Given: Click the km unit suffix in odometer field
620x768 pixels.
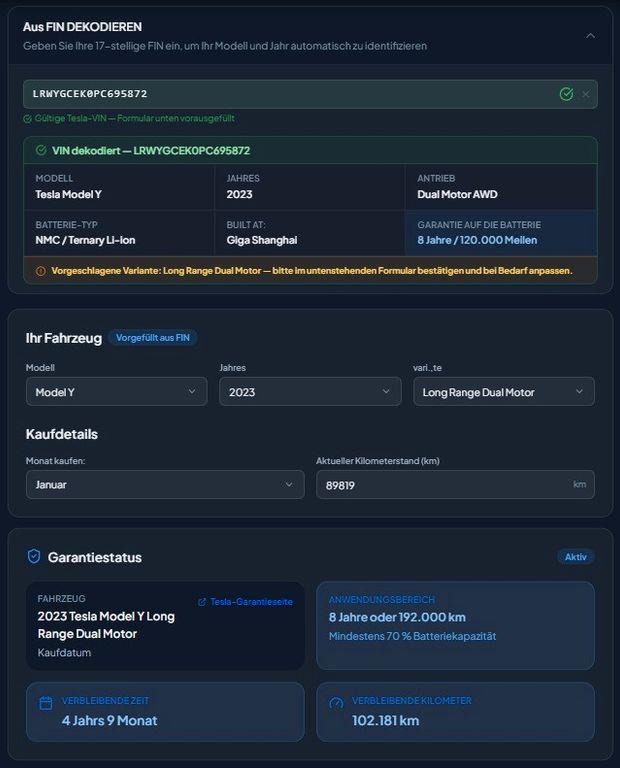Looking at the screenshot, I should pyautogui.click(x=579, y=484).
